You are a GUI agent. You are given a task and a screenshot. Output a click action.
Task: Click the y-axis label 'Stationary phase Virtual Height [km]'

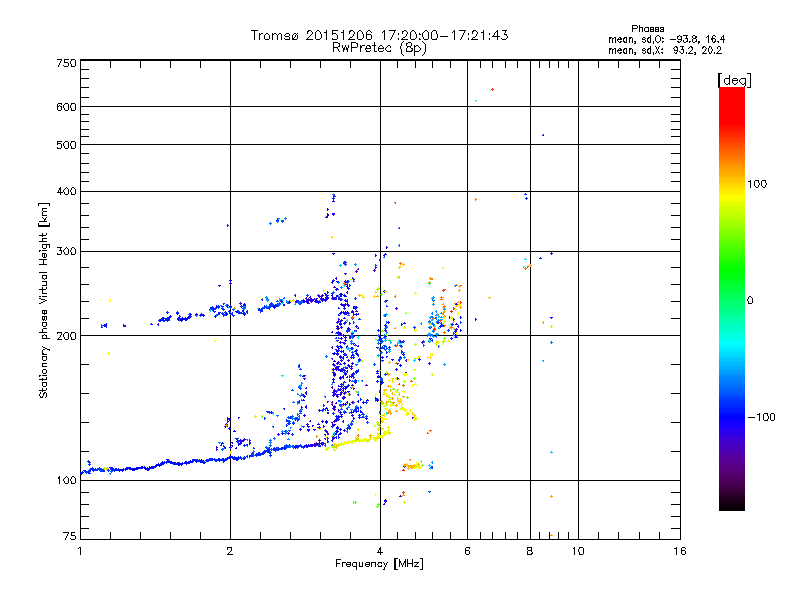pyautogui.click(x=43, y=301)
